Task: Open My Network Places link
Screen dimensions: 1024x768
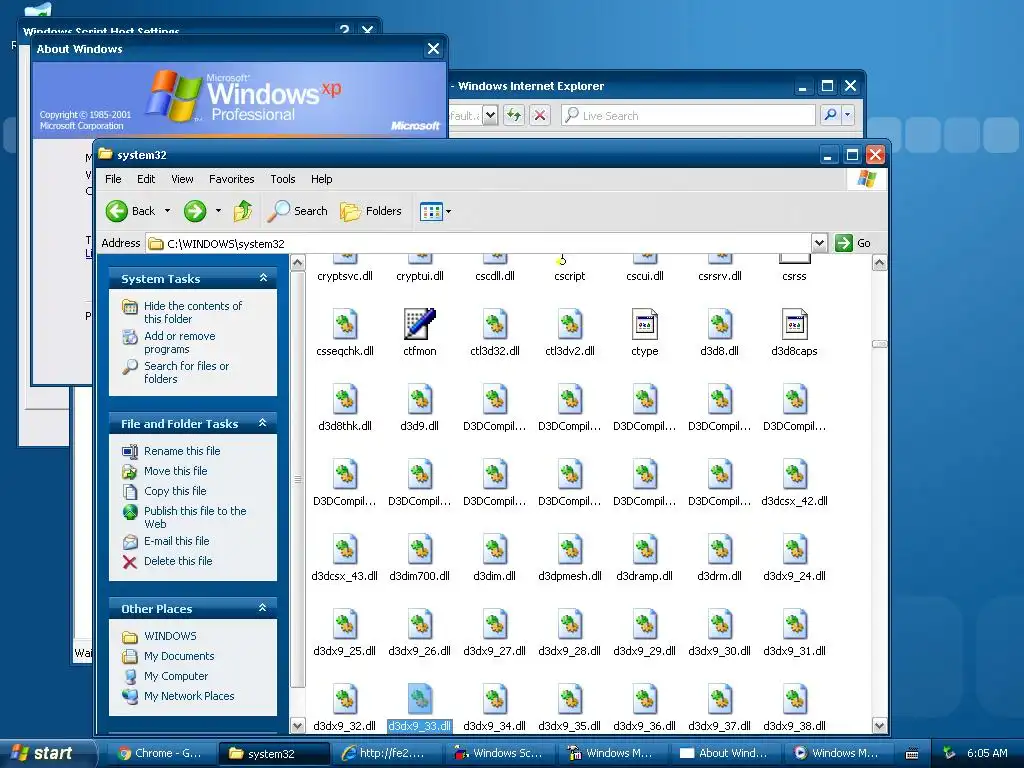Action: pyautogui.click(x=189, y=696)
